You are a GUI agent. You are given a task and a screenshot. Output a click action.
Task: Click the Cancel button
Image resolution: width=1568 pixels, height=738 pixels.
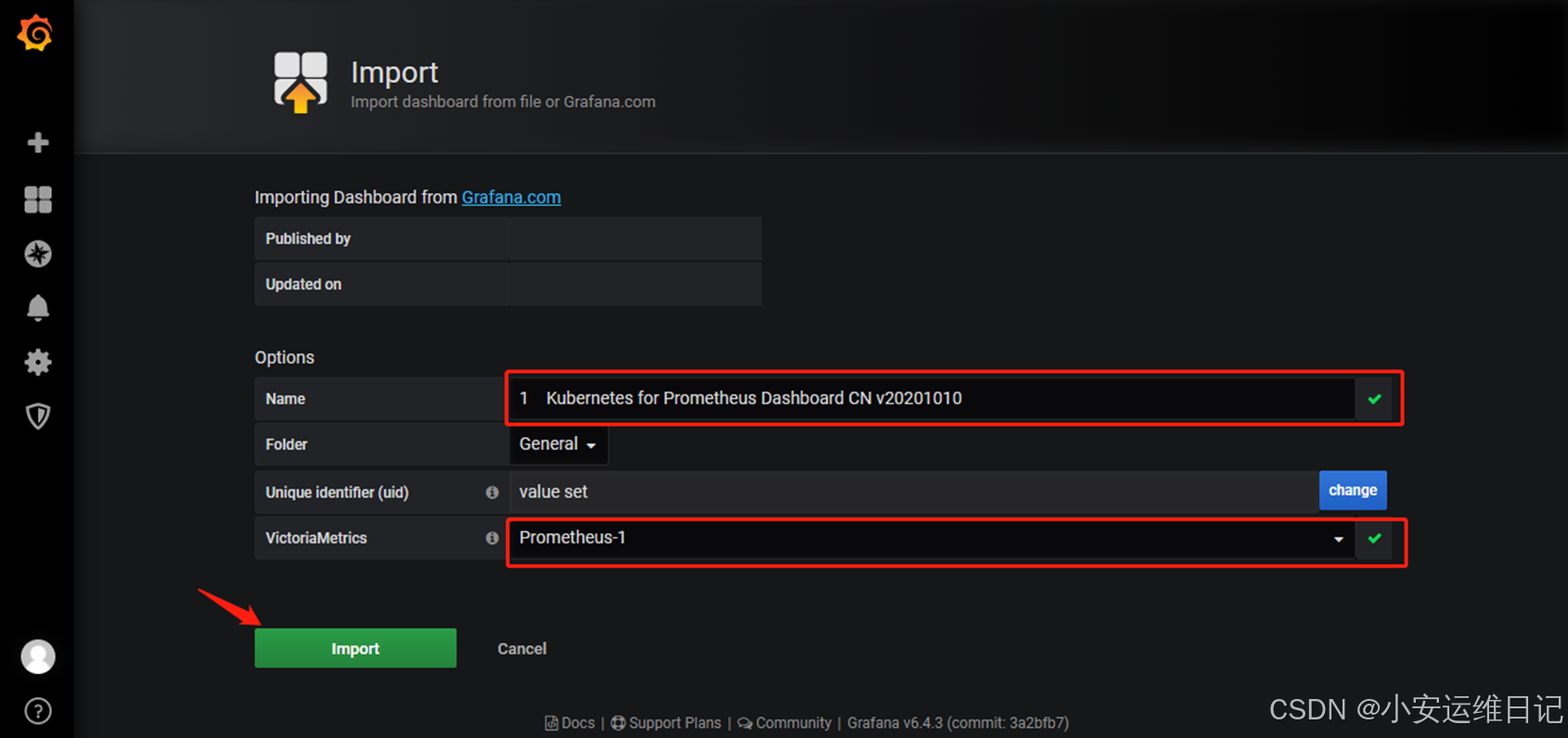coord(521,649)
